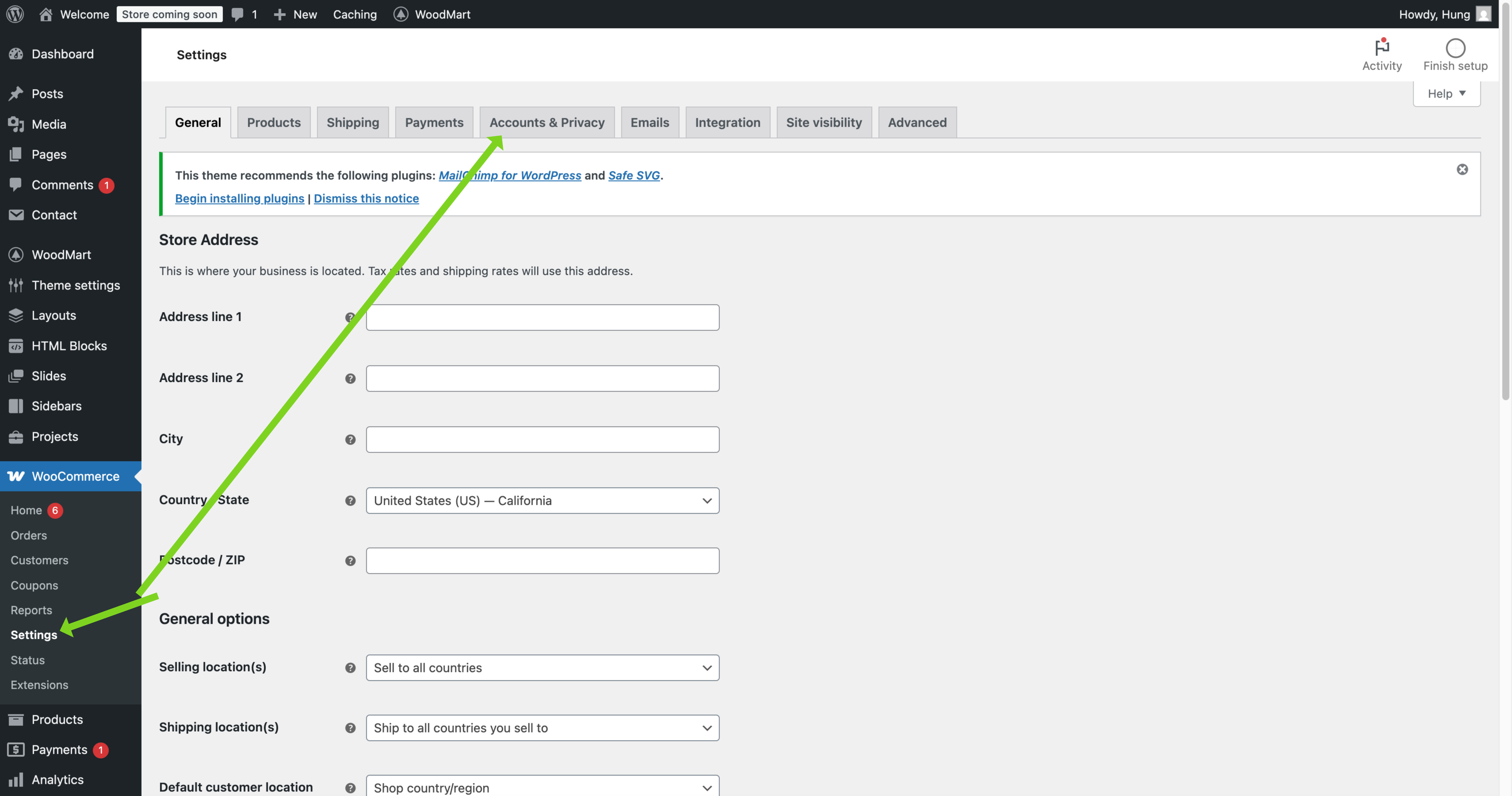Click the Dashboard gauge icon in sidebar
Image resolution: width=1512 pixels, height=796 pixels.
[x=16, y=54]
